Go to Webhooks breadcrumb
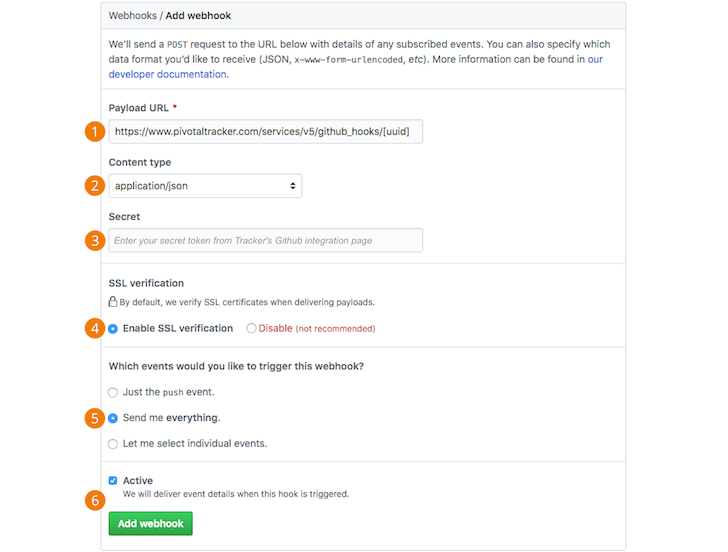This screenshot has width=728, height=552. [132, 16]
